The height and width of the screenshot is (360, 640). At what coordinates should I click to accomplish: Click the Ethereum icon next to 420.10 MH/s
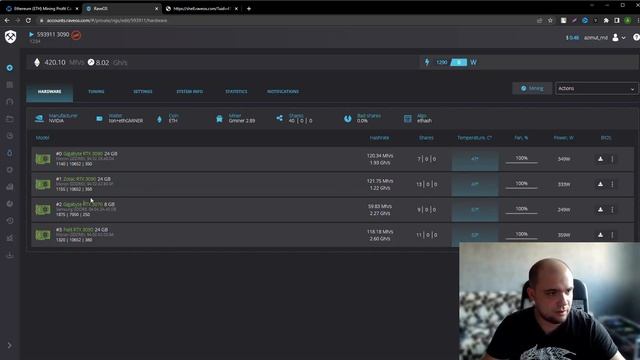[37, 62]
